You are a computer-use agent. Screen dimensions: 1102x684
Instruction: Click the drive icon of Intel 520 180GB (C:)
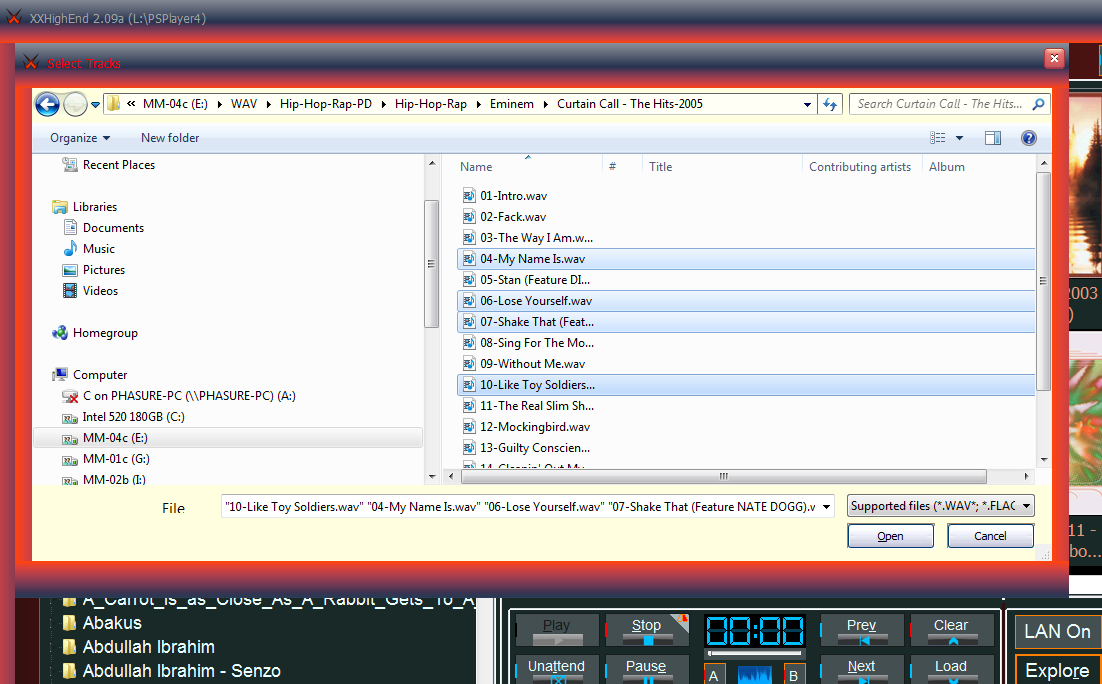[70, 418]
